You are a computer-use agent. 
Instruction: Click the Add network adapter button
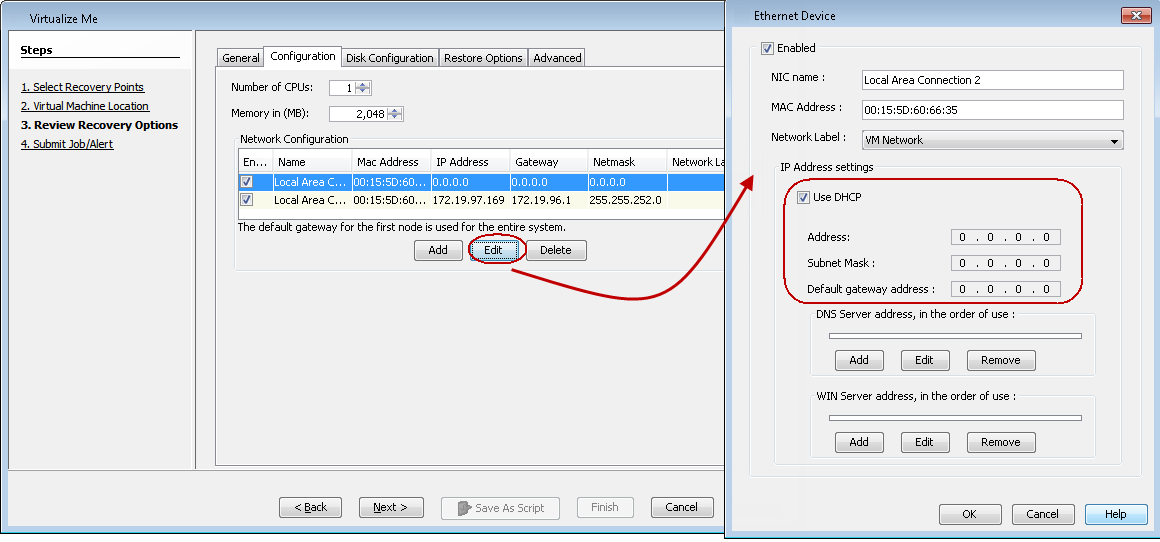coord(438,250)
